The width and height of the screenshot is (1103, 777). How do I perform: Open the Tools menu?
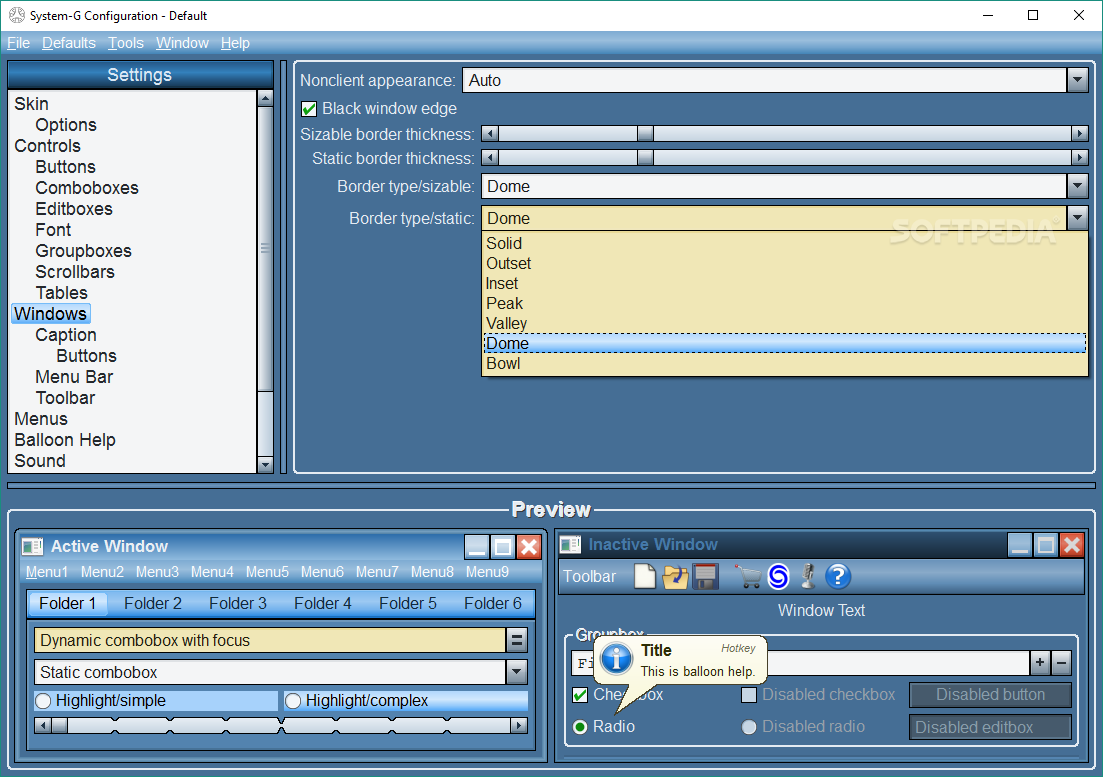coord(126,43)
